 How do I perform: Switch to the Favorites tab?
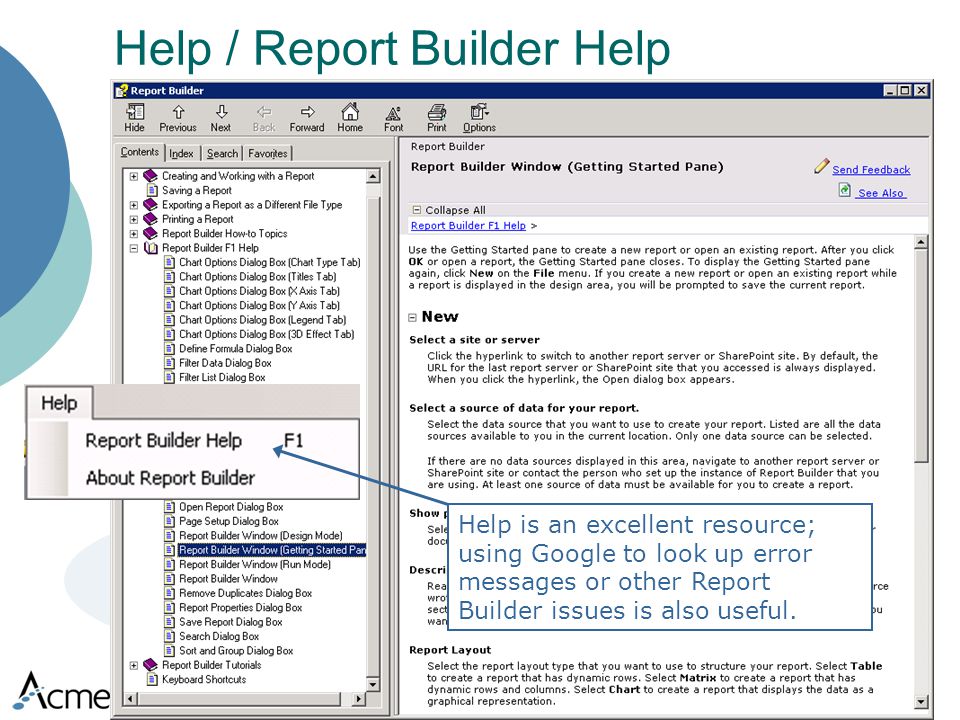[x=268, y=154]
